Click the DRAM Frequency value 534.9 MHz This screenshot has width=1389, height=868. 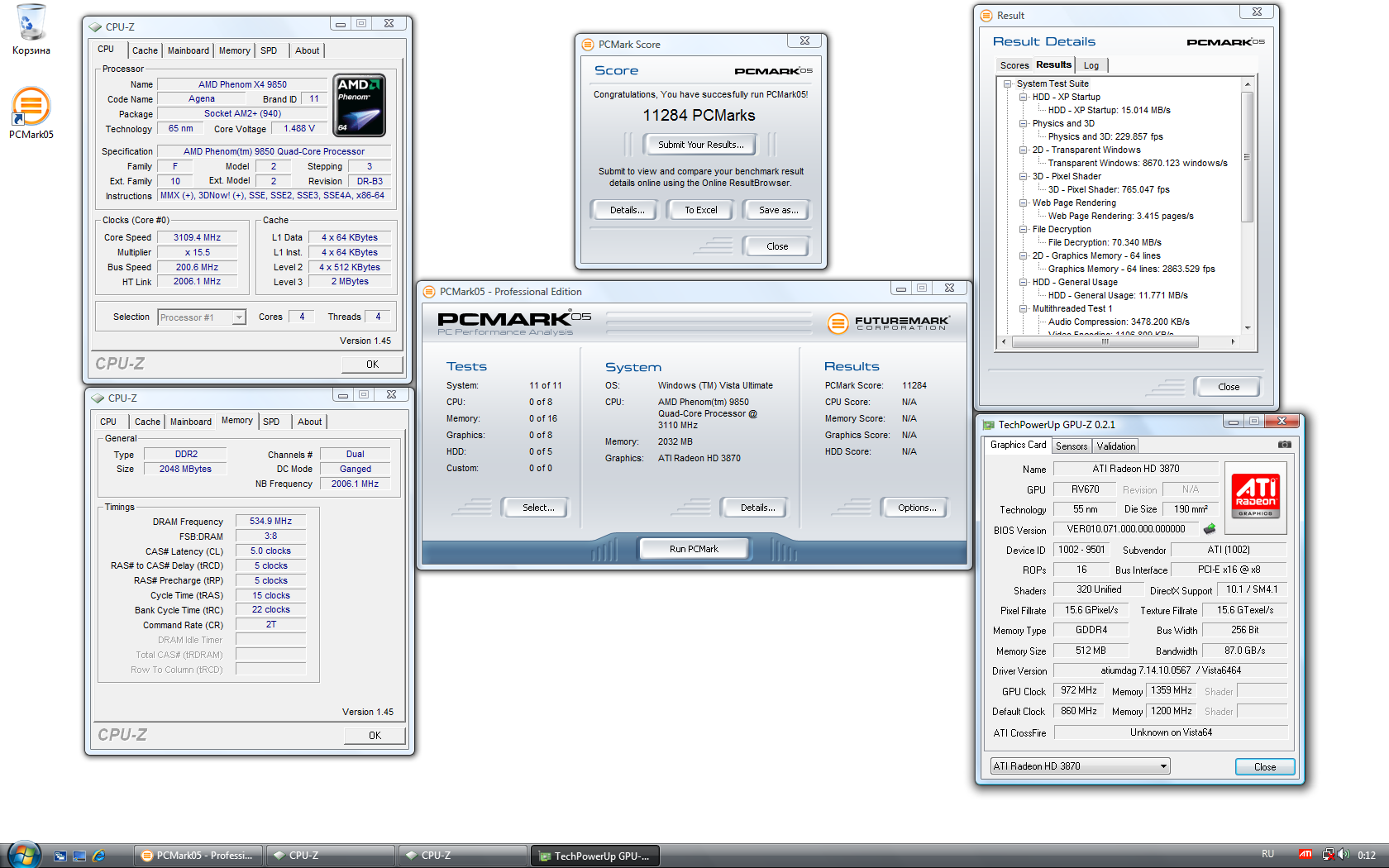click(x=271, y=521)
